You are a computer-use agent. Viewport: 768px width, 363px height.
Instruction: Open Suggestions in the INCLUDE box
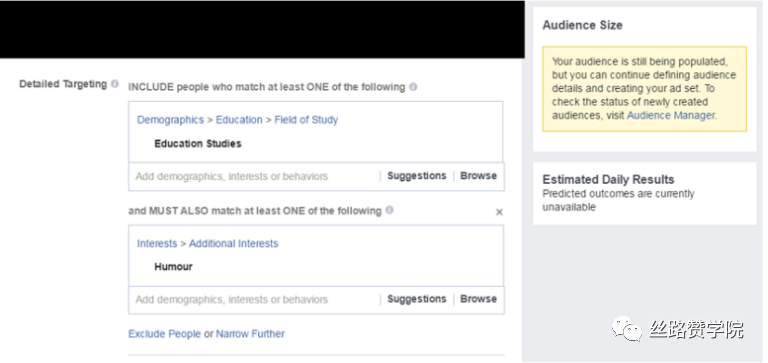416,176
